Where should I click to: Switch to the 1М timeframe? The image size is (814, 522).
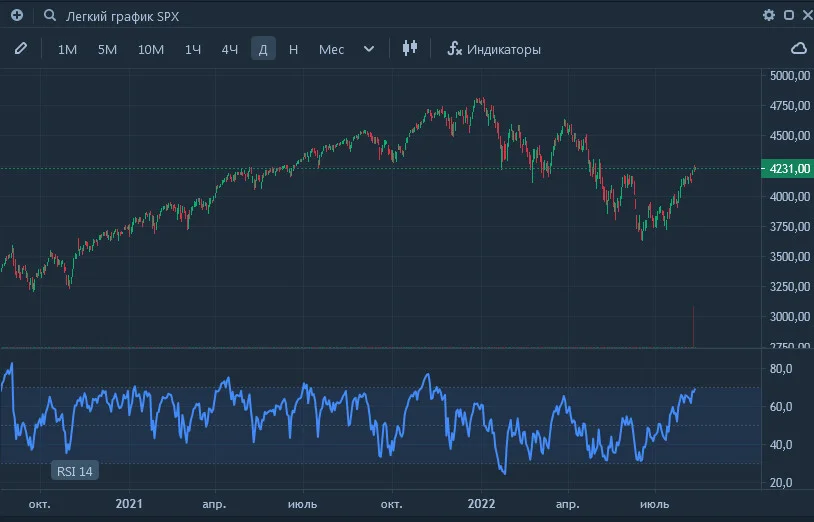(67, 49)
